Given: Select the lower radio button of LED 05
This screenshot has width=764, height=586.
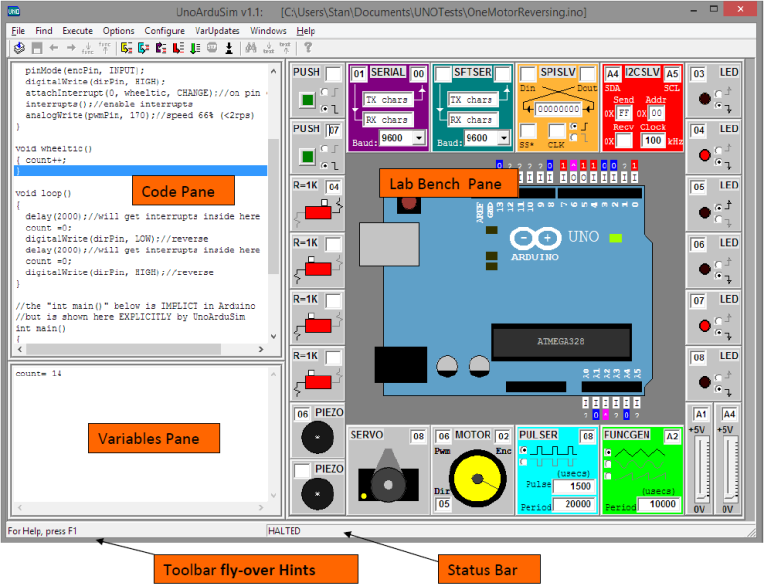Looking at the screenshot, I should tap(718, 219).
